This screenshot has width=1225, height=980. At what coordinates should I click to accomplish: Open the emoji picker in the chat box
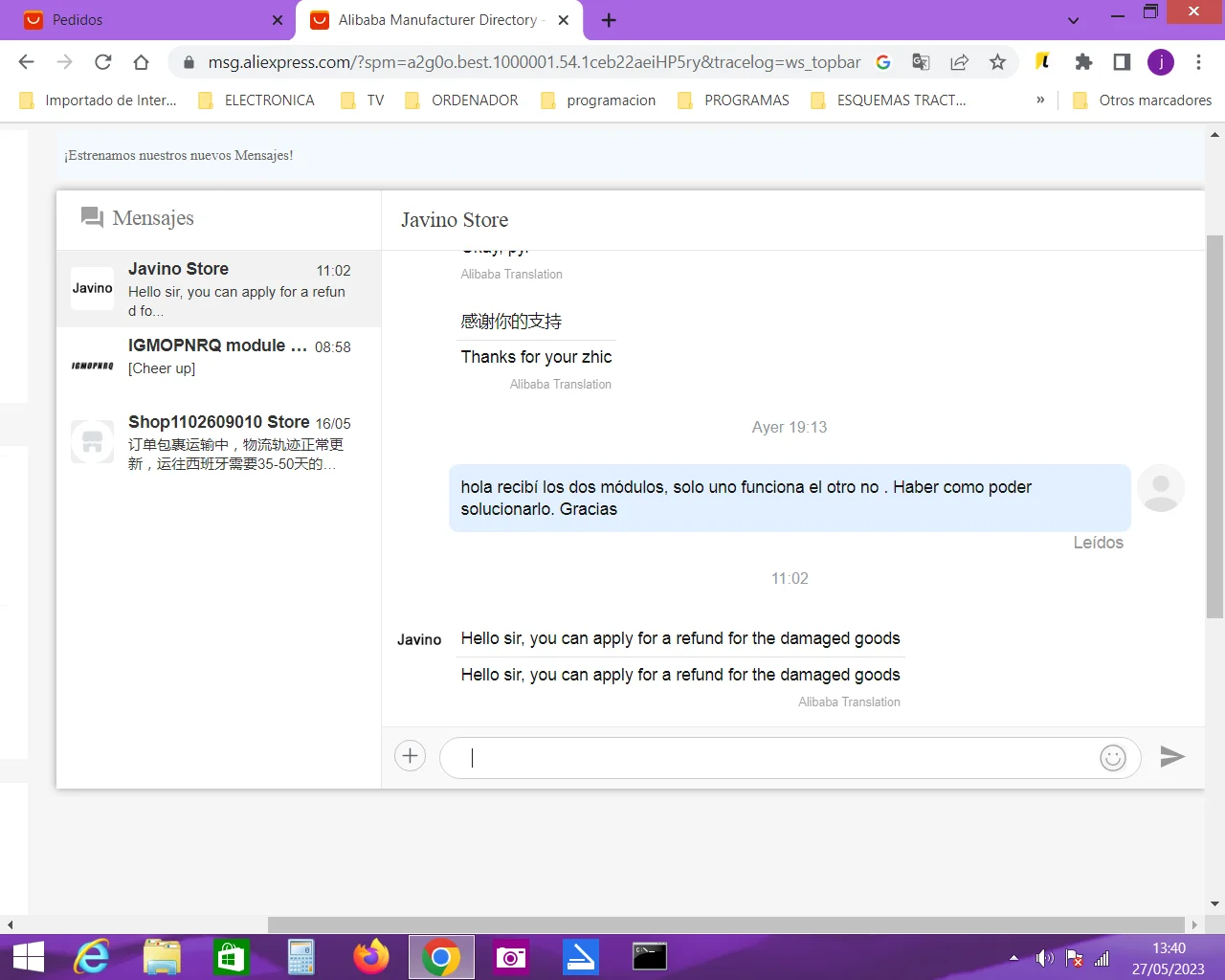[x=1113, y=758]
